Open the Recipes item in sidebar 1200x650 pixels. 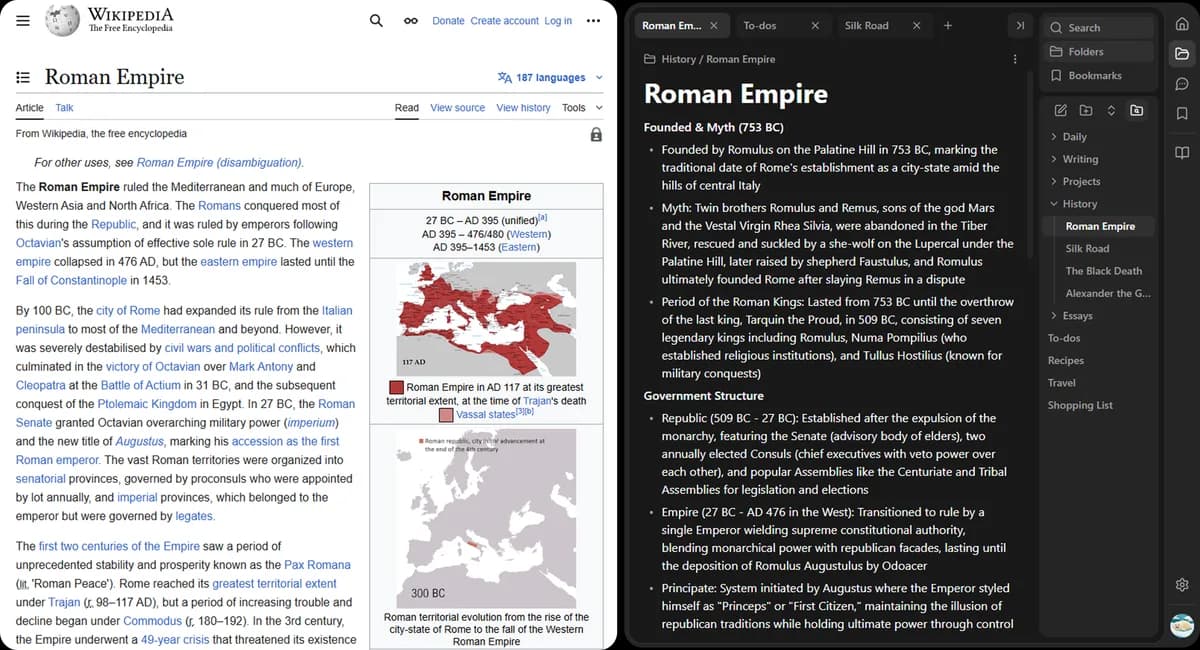point(1066,361)
